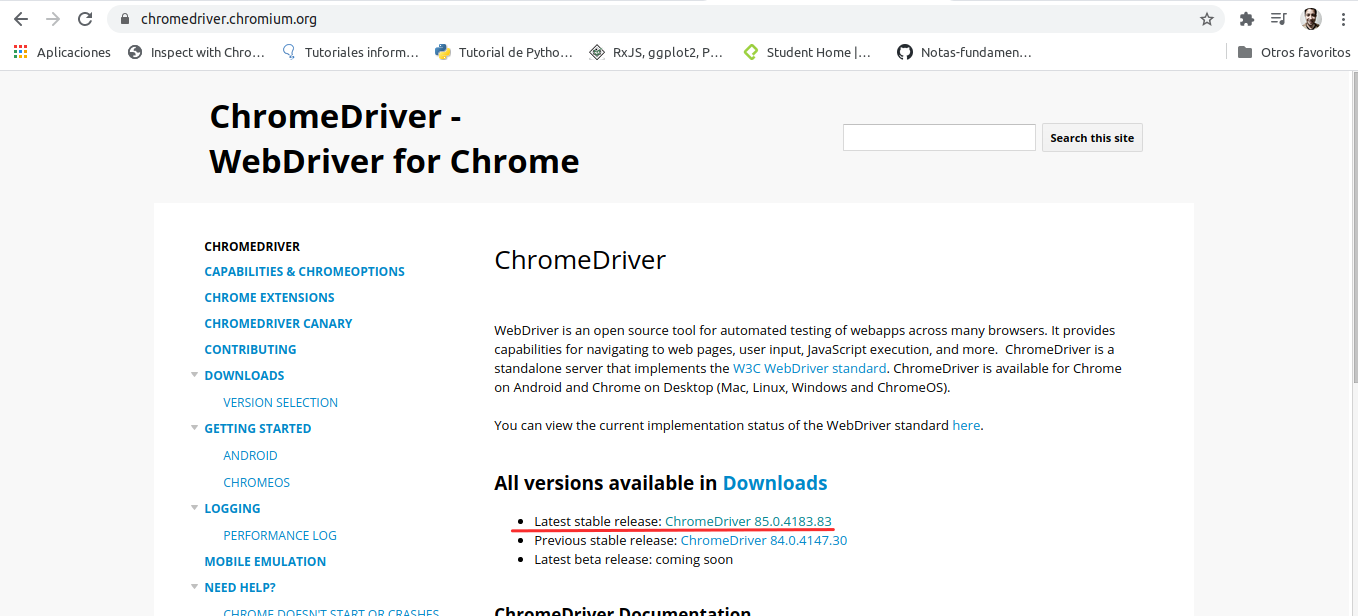The height and width of the screenshot is (616, 1358).
Task: Collapse the Getting Started section arrow
Action: pos(194,428)
